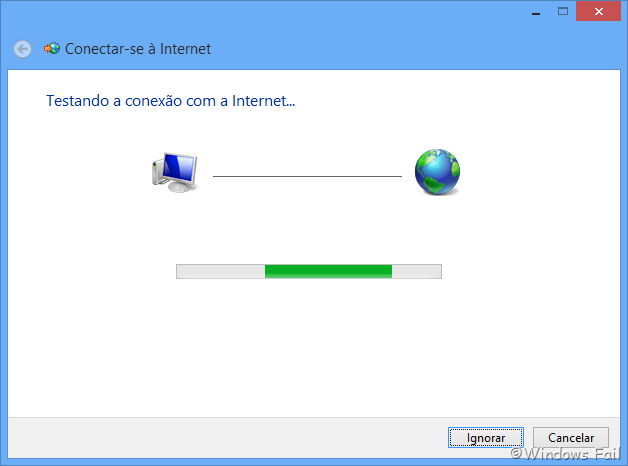Click the Earth globe icon
The height and width of the screenshot is (466, 628).
pos(437,172)
